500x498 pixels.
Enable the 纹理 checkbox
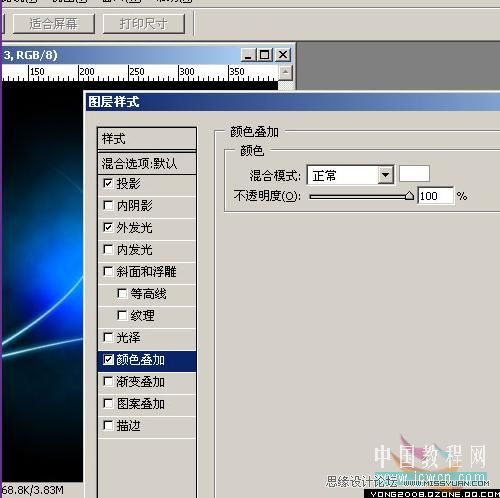[x=122, y=315]
